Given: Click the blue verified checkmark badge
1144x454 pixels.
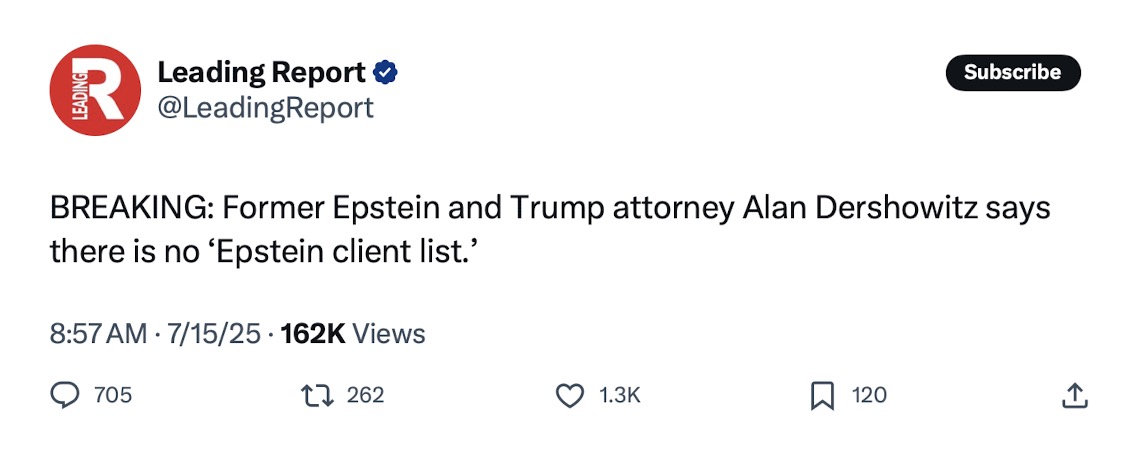Looking at the screenshot, I should [385, 72].
